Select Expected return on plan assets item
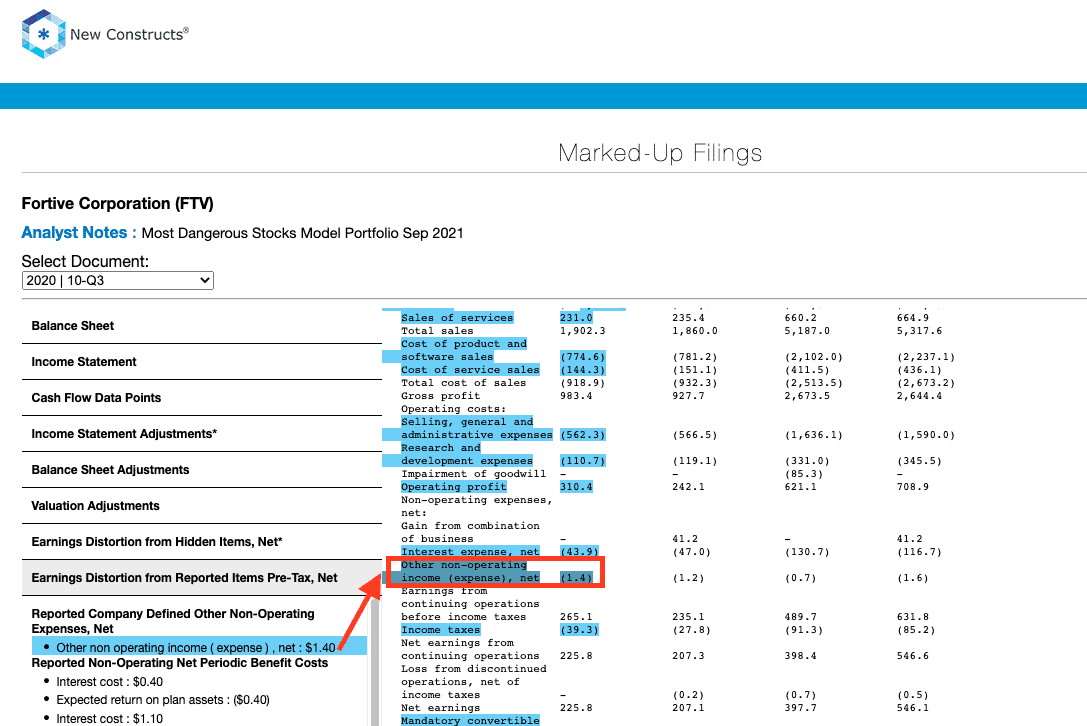Image resolution: width=1087 pixels, height=726 pixels. click(x=163, y=700)
